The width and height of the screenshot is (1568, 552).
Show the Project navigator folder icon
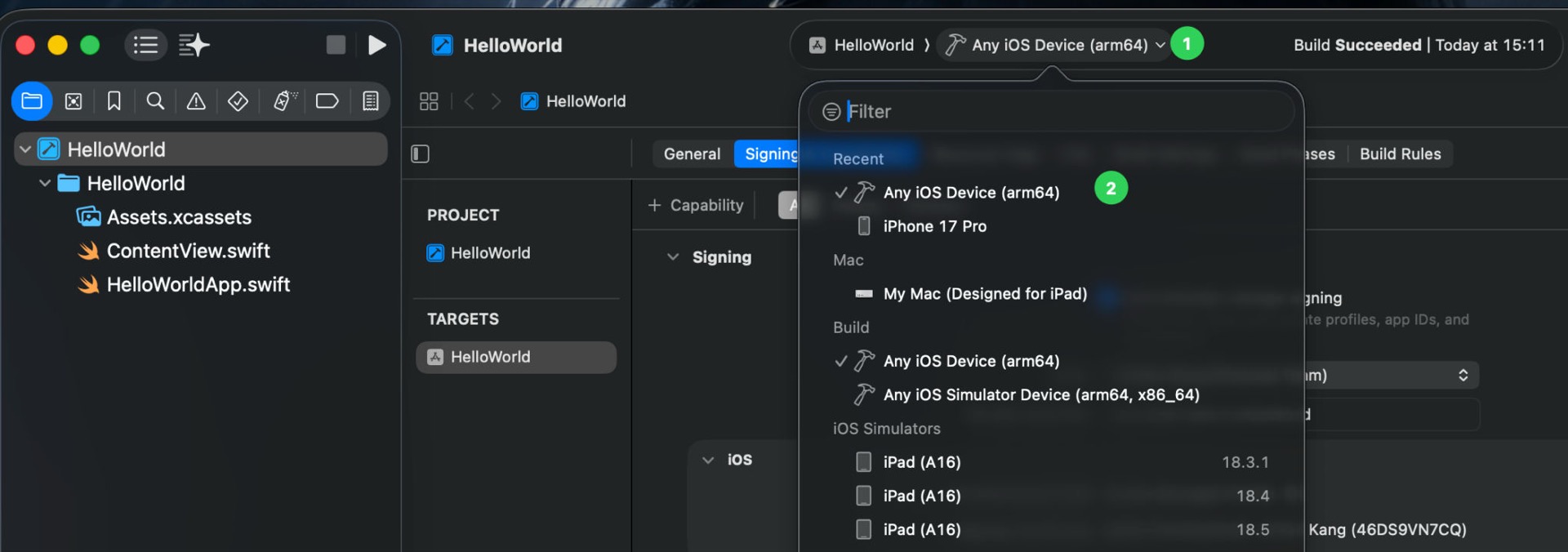32,101
